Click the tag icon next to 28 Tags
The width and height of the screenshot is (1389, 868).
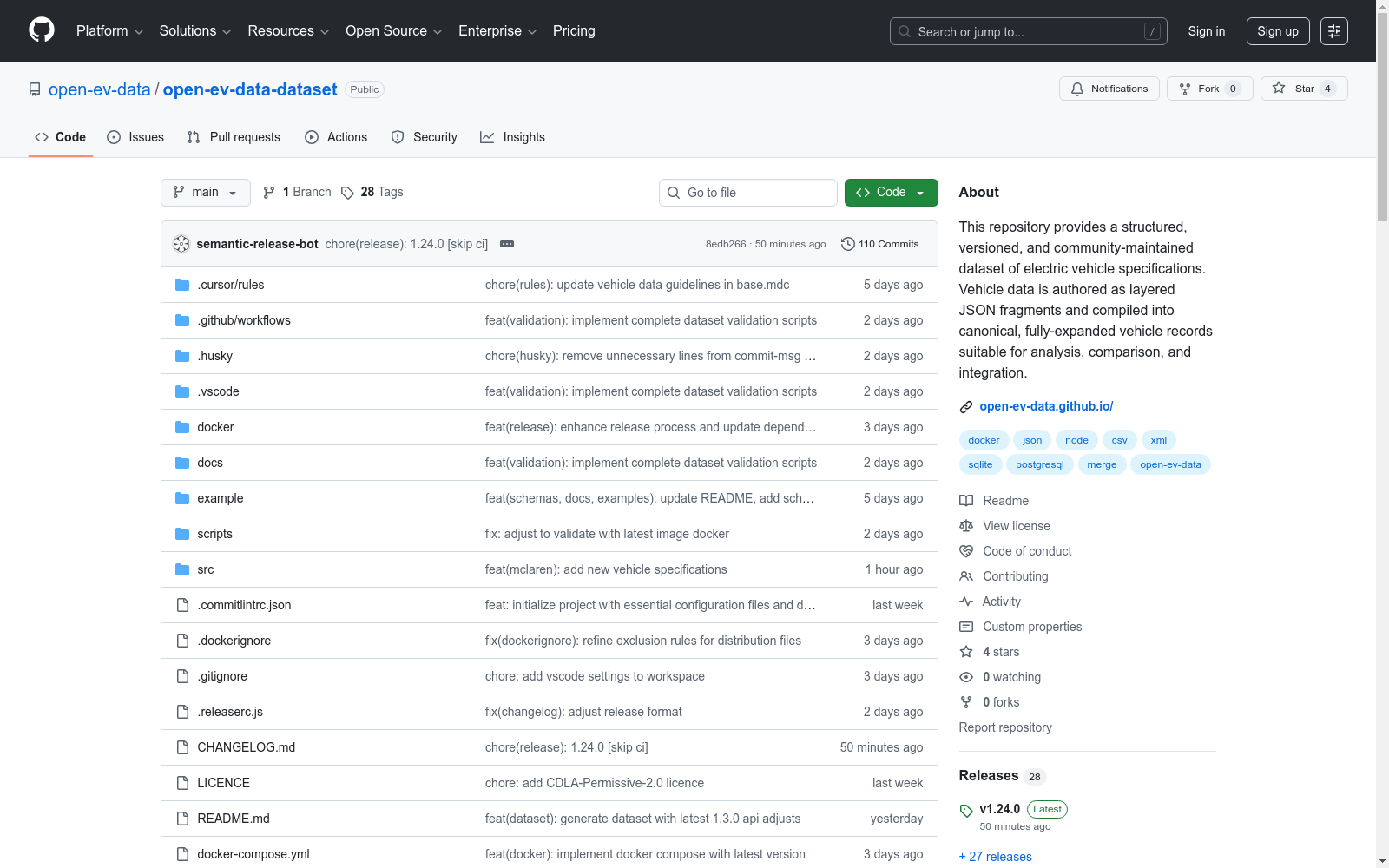(x=347, y=193)
